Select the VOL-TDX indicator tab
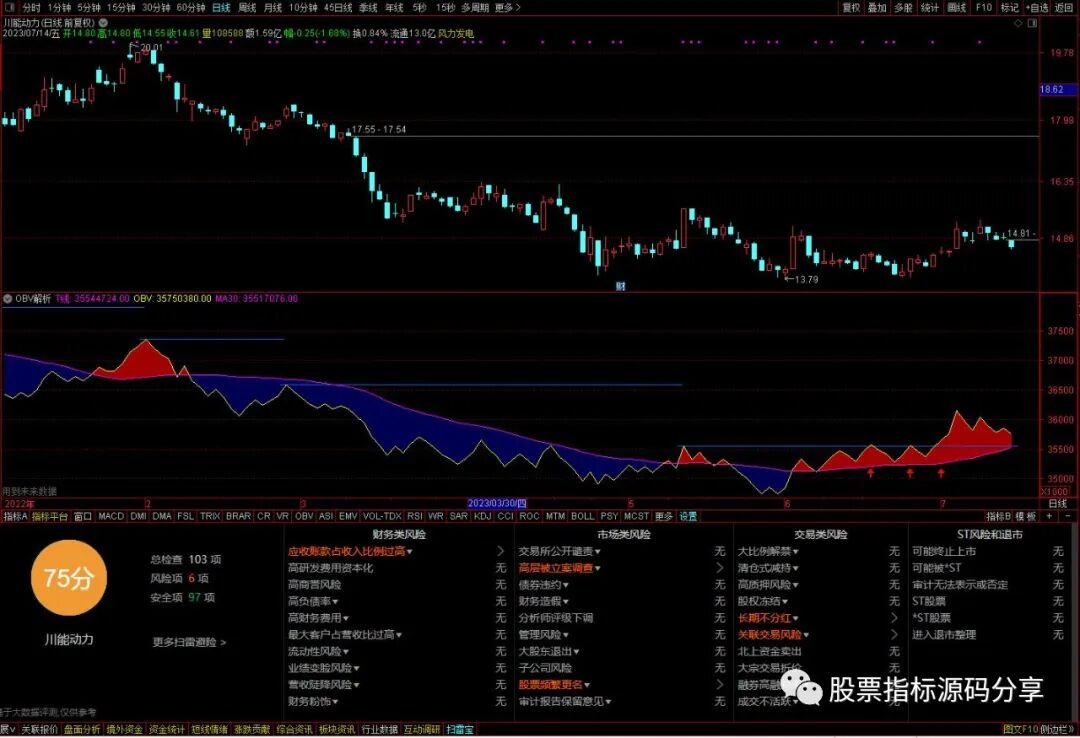This screenshot has width=1080, height=738. [382, 515]
